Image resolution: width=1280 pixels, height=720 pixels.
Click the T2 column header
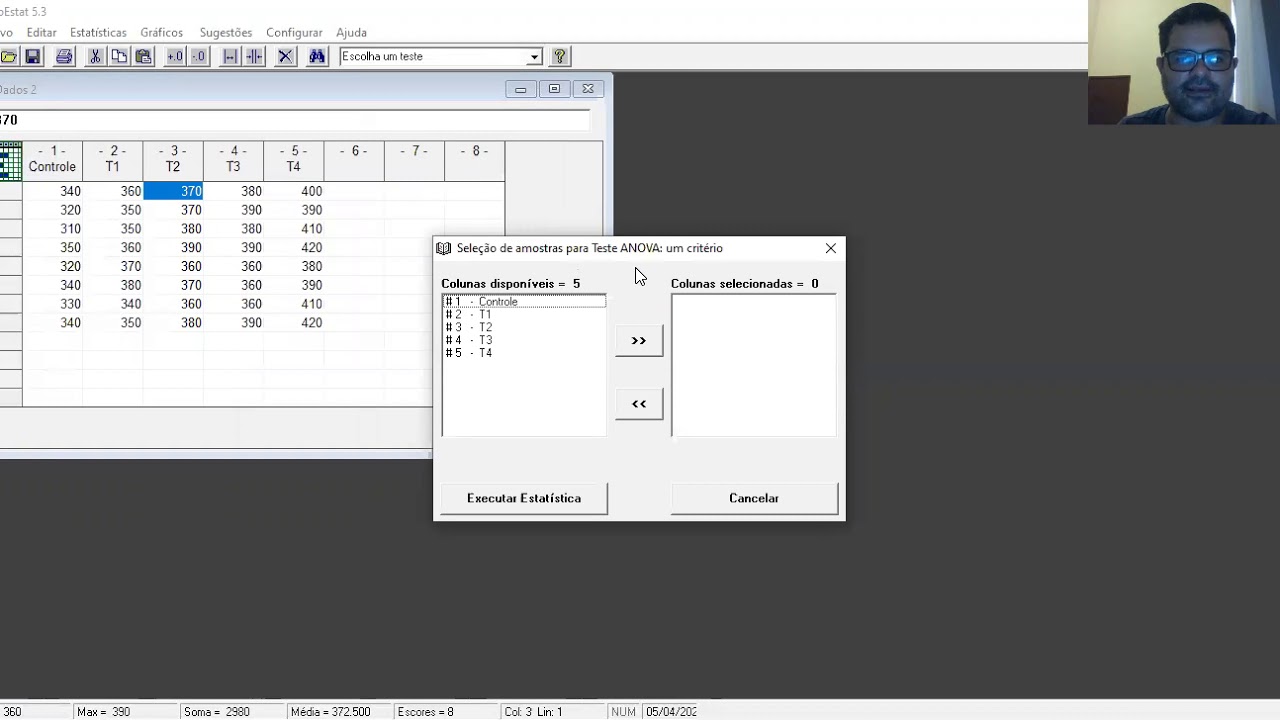point(173,160)
